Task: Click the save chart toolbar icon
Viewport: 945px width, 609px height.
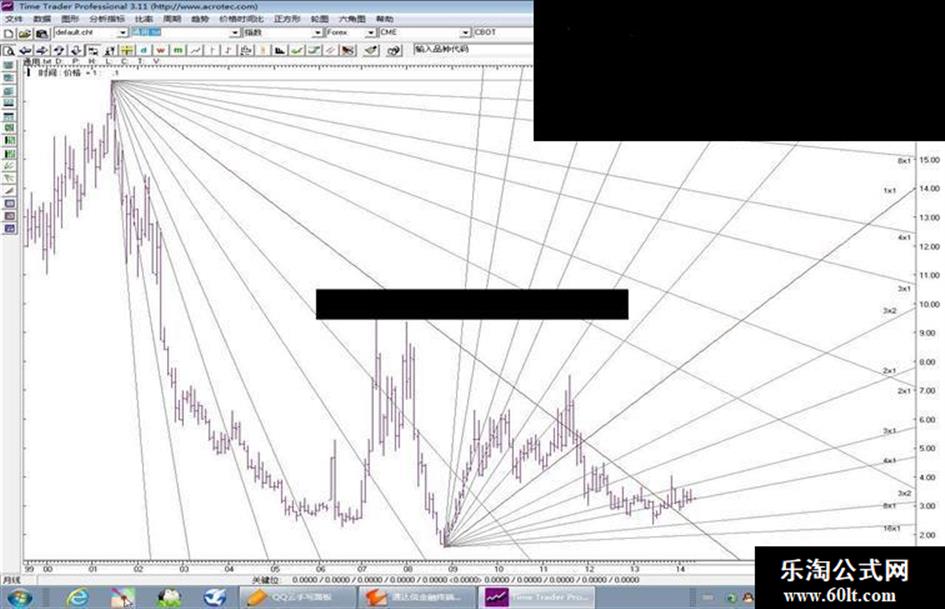Action: coord(42,33)
